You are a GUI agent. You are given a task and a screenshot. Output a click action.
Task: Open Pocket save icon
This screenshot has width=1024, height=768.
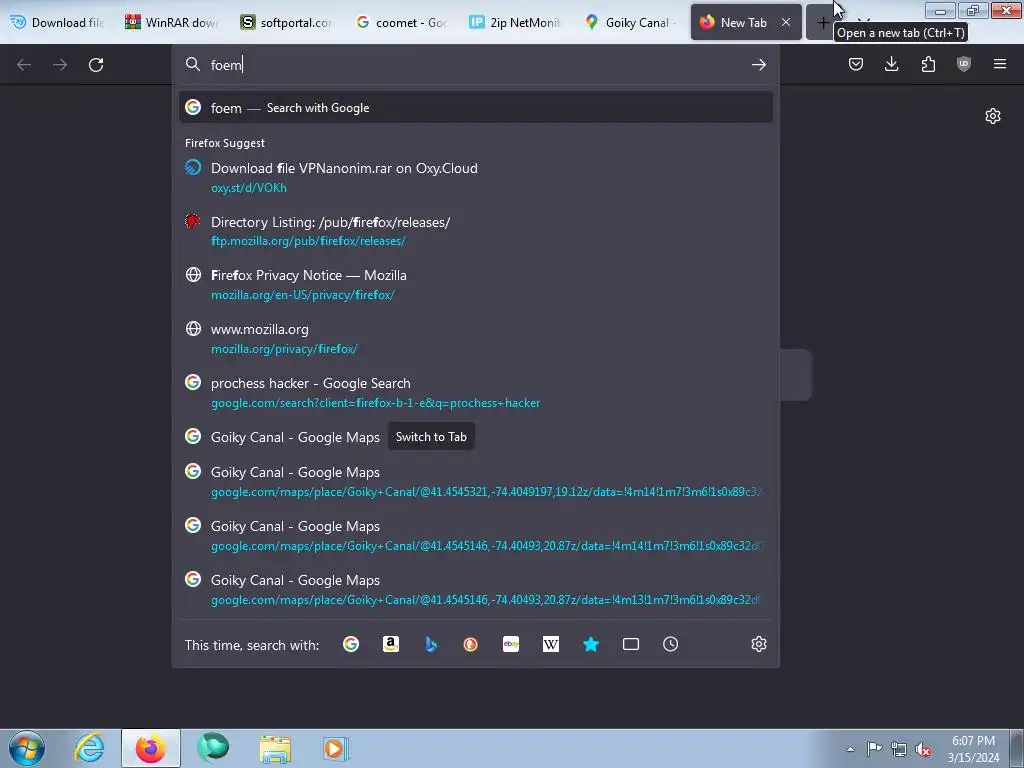pos(856,64)
